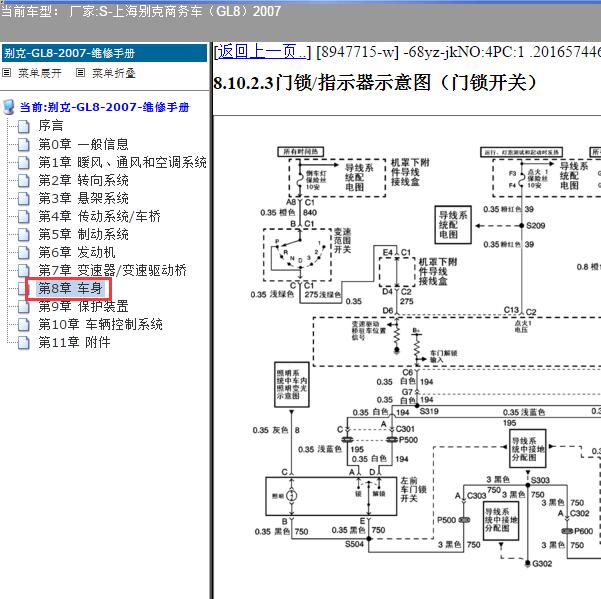Image resolution: width=601 pixels, height=599 pixels.
Task: Click the 导线系统中接地分配图 box near S303
Action: click(x=527, y=448)
